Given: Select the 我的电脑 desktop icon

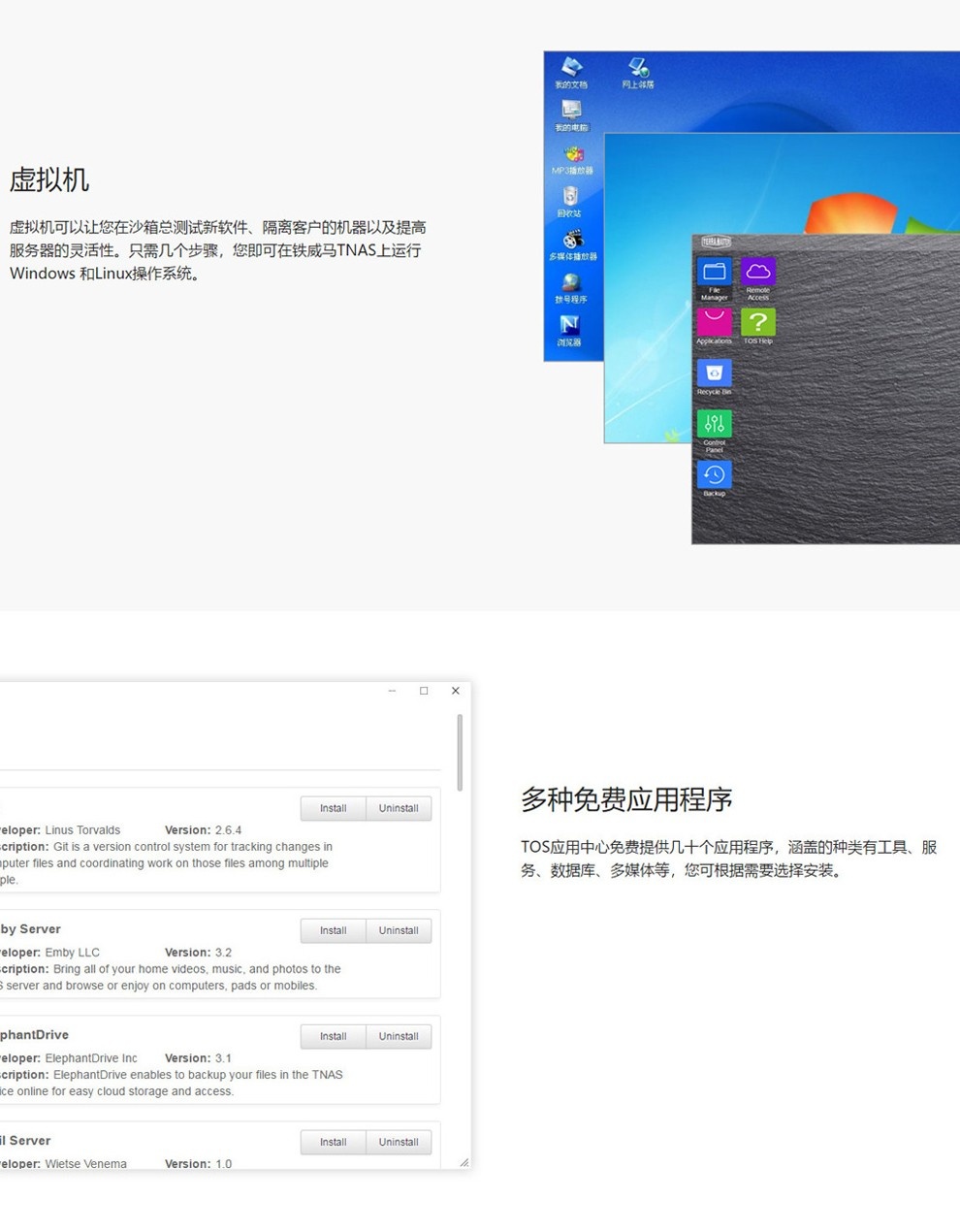Looking at the screenshot, I should (x=571, y=115).
